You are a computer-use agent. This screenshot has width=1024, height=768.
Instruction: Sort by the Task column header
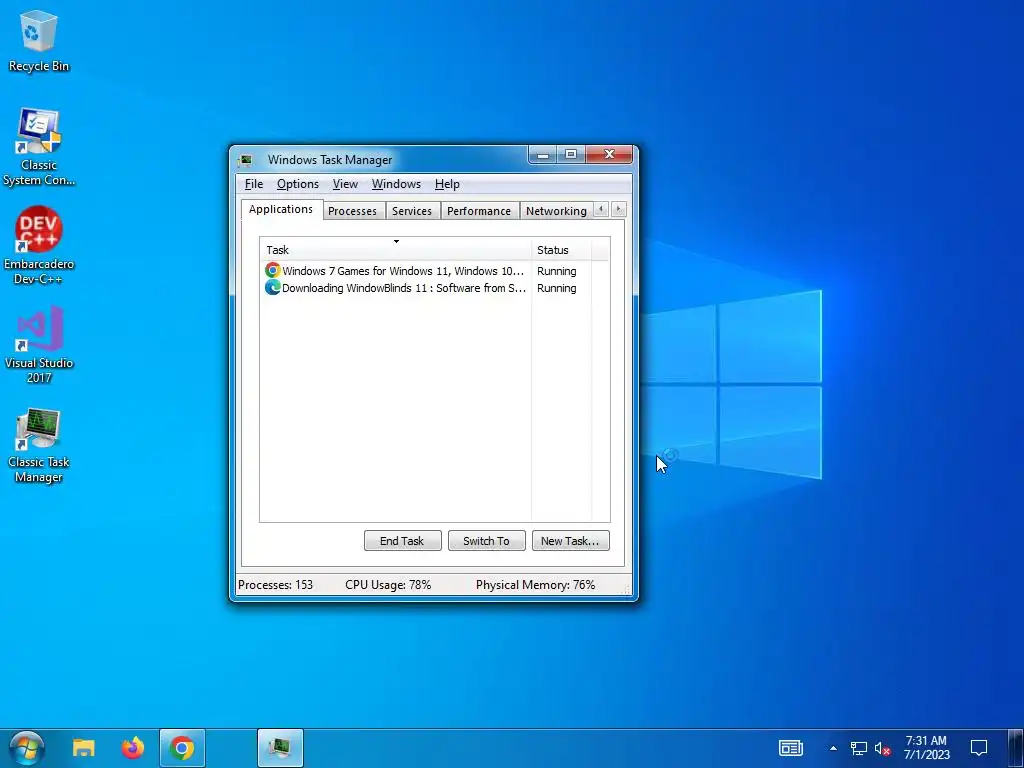click(x=396, y=249)
